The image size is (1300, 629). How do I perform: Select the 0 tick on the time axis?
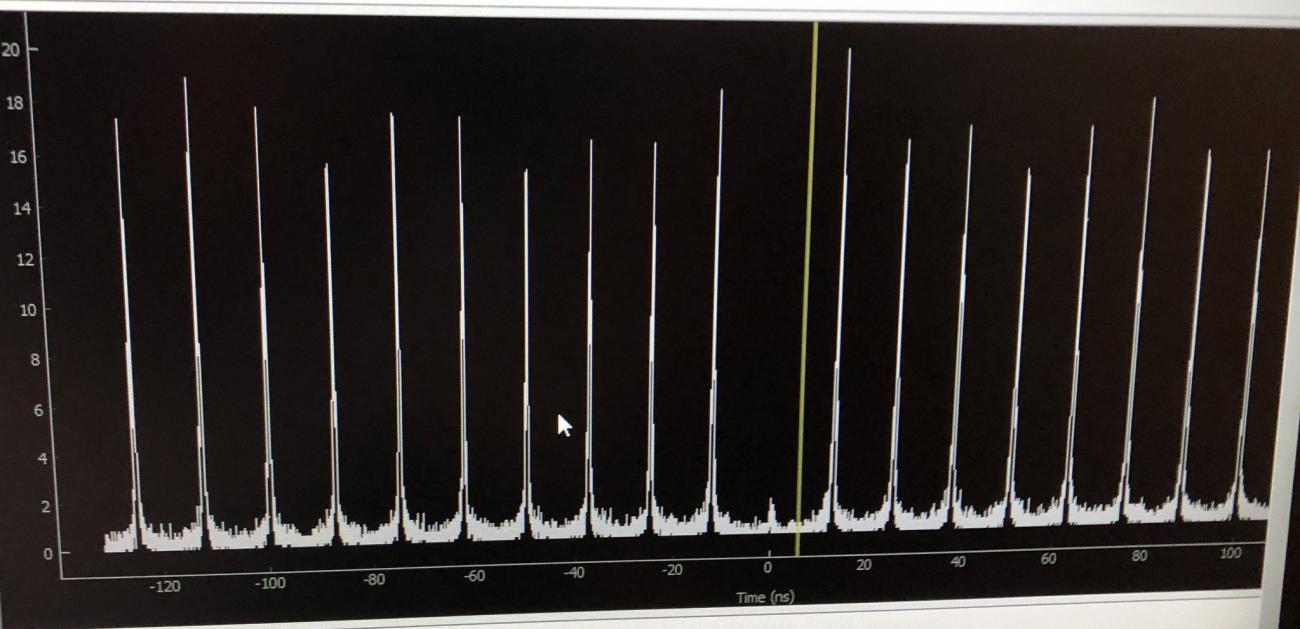[x=768, y=568]
